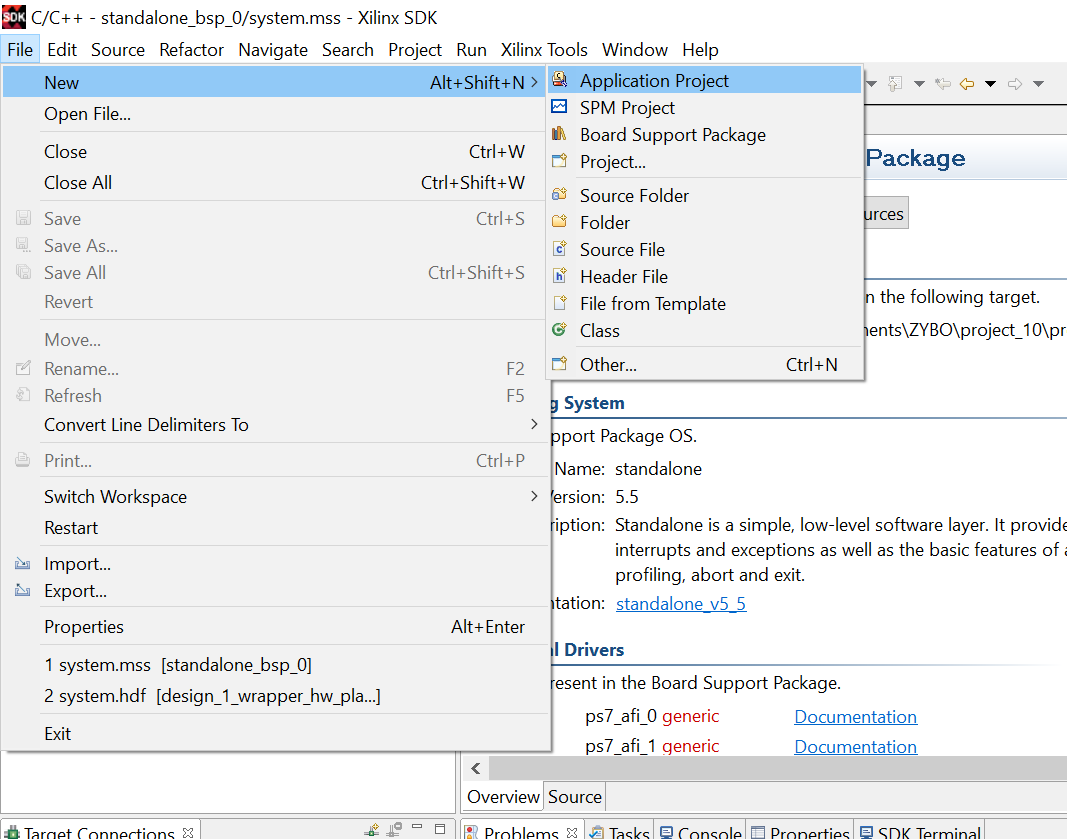Open Documentation link for ps7_afi_1
Viewport: 1067px width, 839px height.
click(855, 746)
